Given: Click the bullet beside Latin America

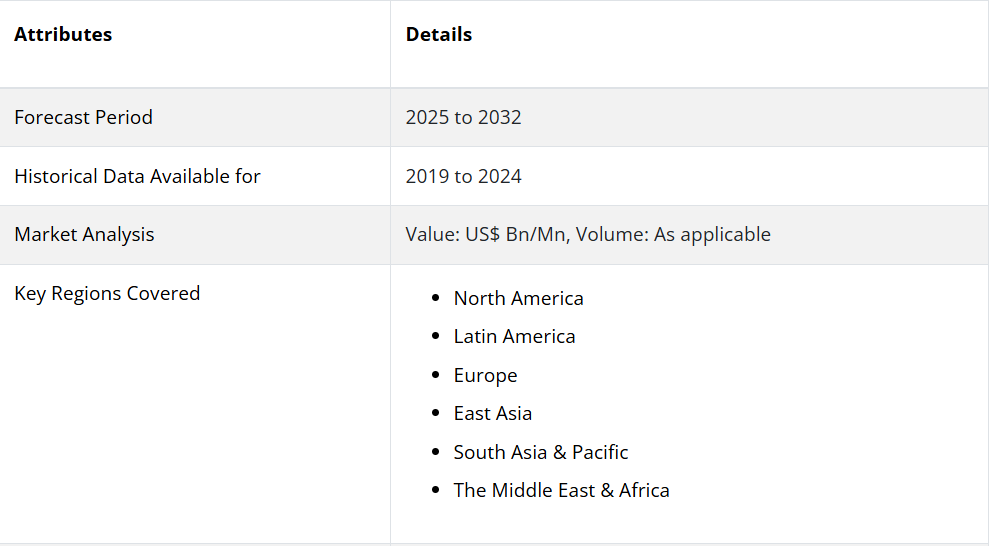Looking at the screenshot, I should pyautogui.click(x=435, y=337).
